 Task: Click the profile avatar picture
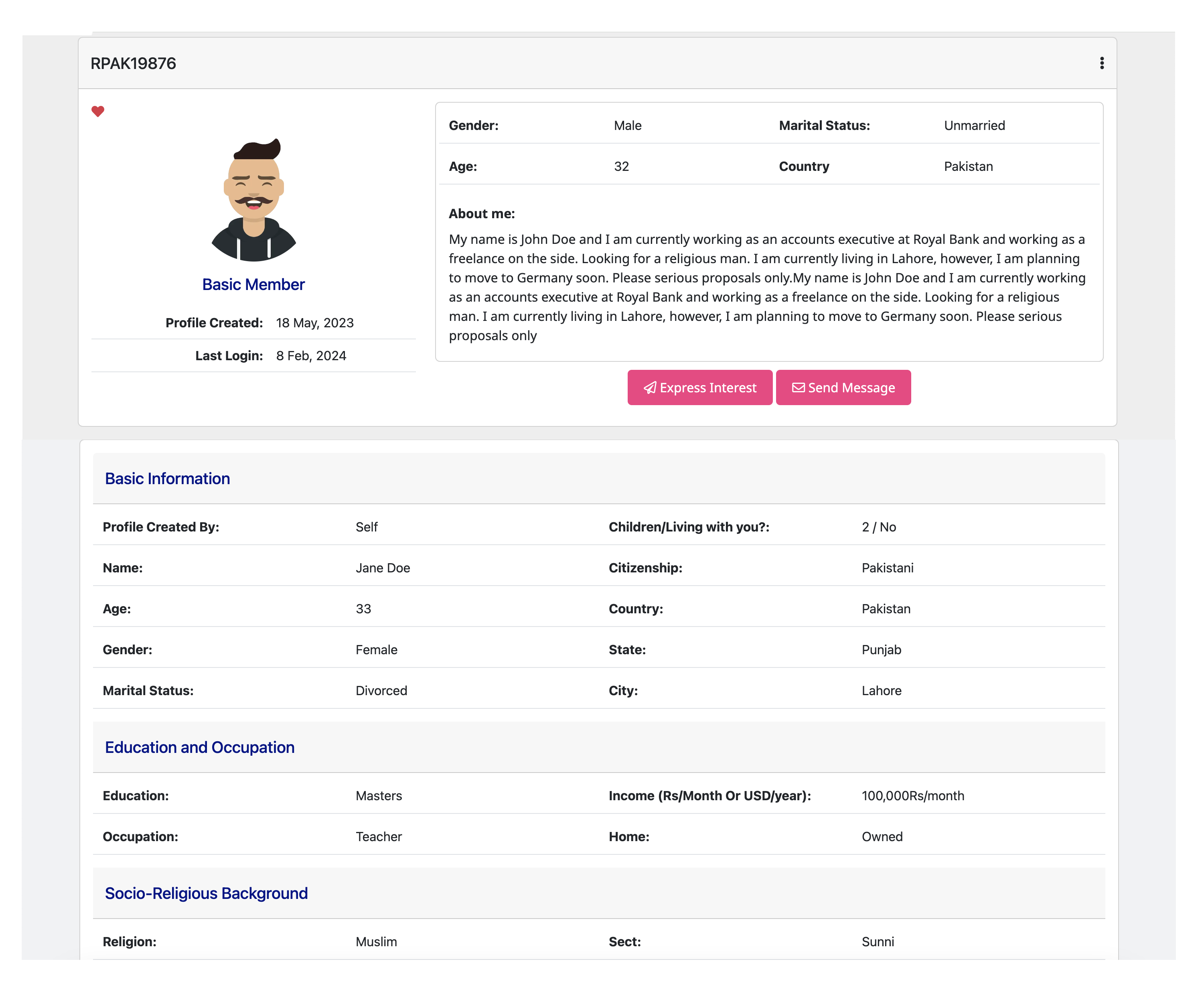point(253,200)
